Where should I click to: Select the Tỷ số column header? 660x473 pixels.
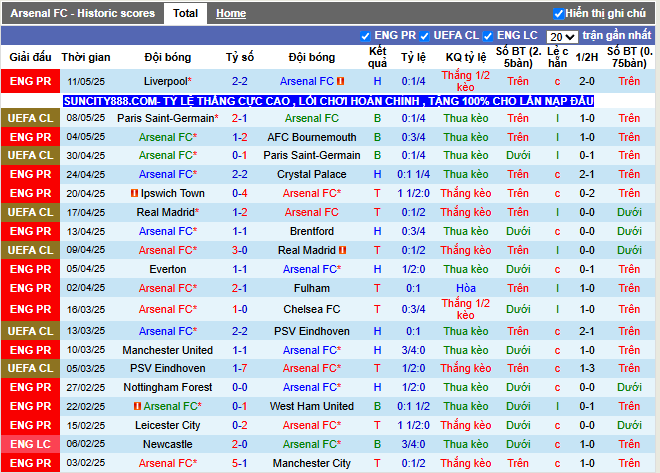click(240, 57)
